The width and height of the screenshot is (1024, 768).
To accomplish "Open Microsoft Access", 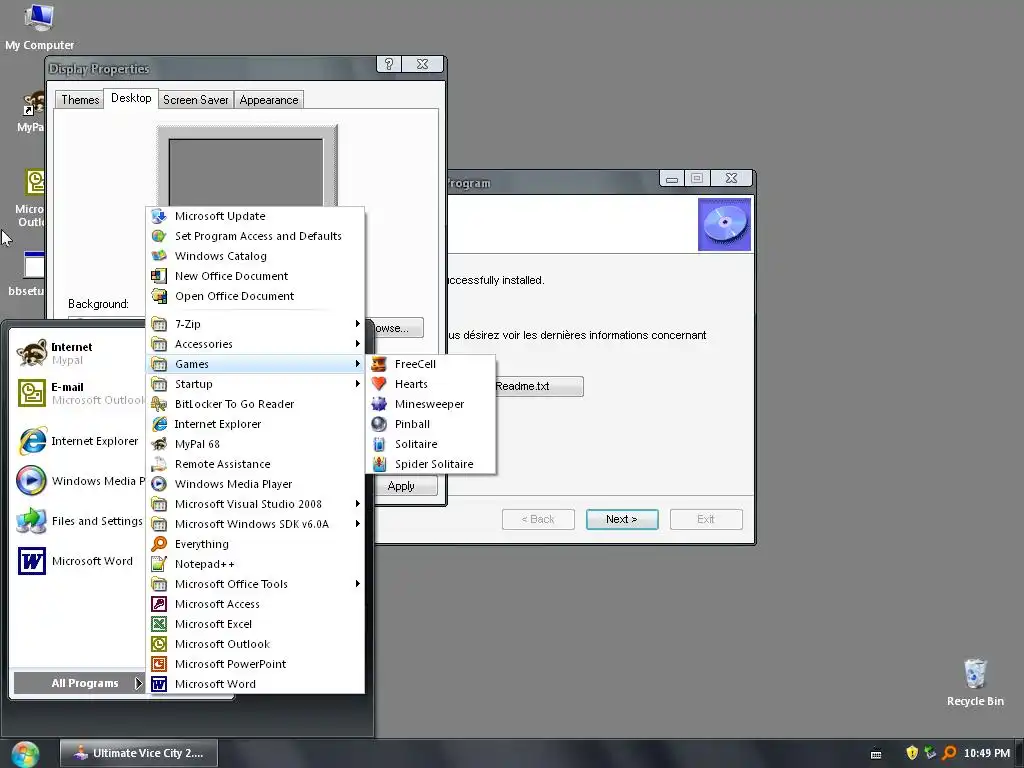I will tap(255, 604).
